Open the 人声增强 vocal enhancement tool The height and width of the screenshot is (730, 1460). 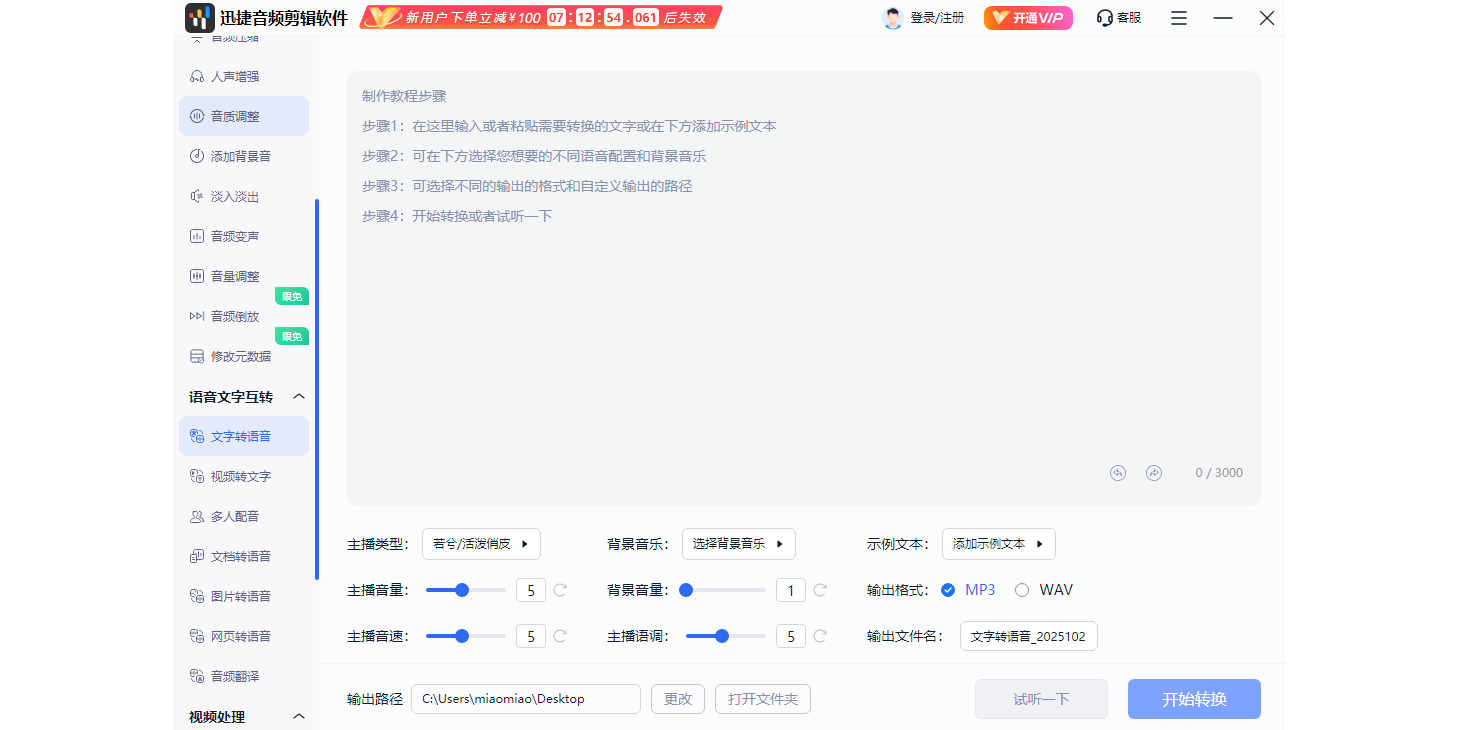(x=232, y=75)
